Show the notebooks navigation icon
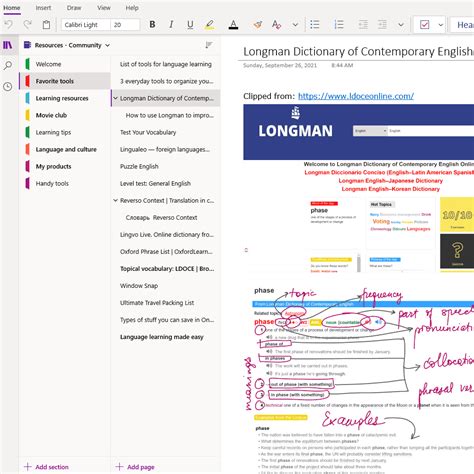The height and width of the screenshot is (474, 474). point(8,45)
